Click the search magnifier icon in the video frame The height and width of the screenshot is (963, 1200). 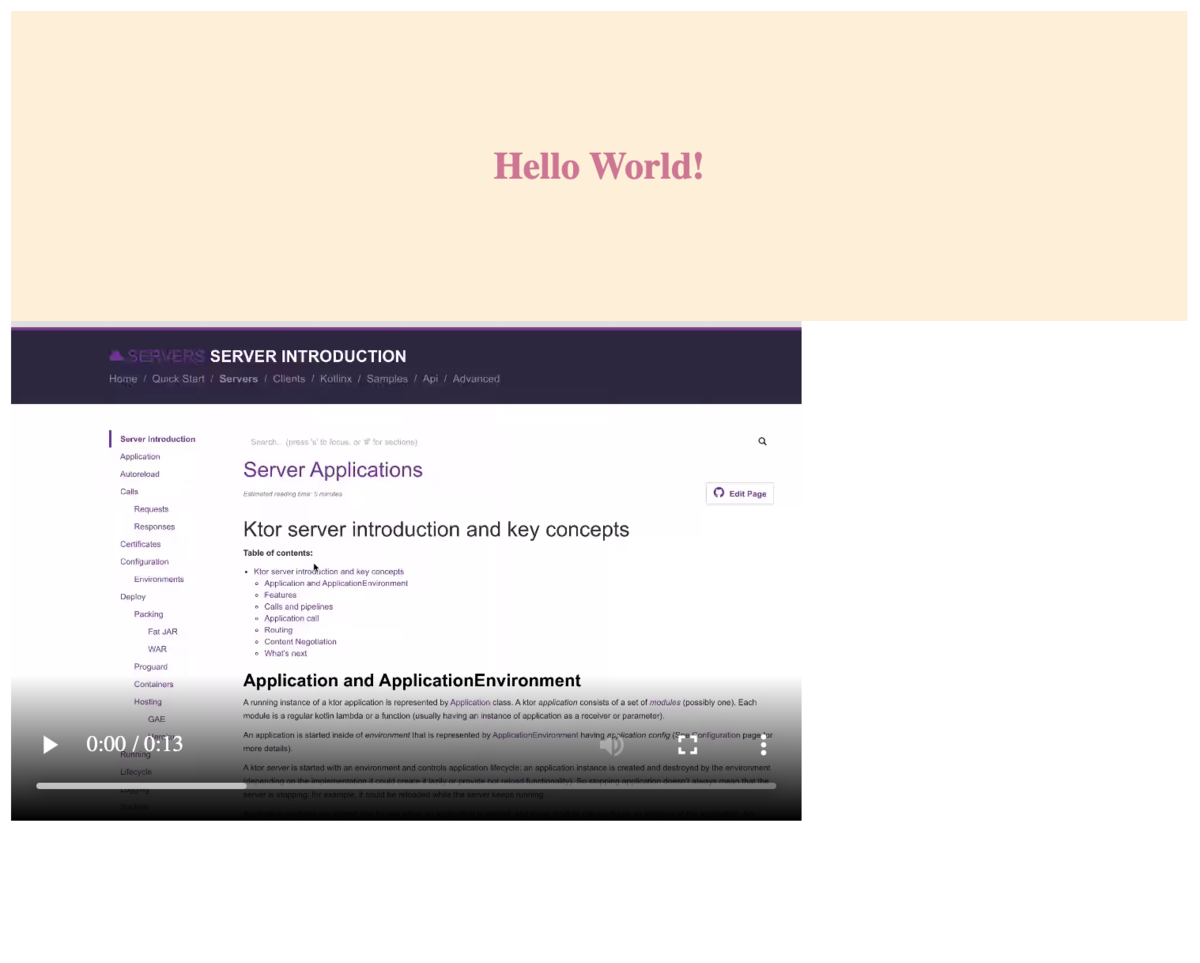(762, 441)
